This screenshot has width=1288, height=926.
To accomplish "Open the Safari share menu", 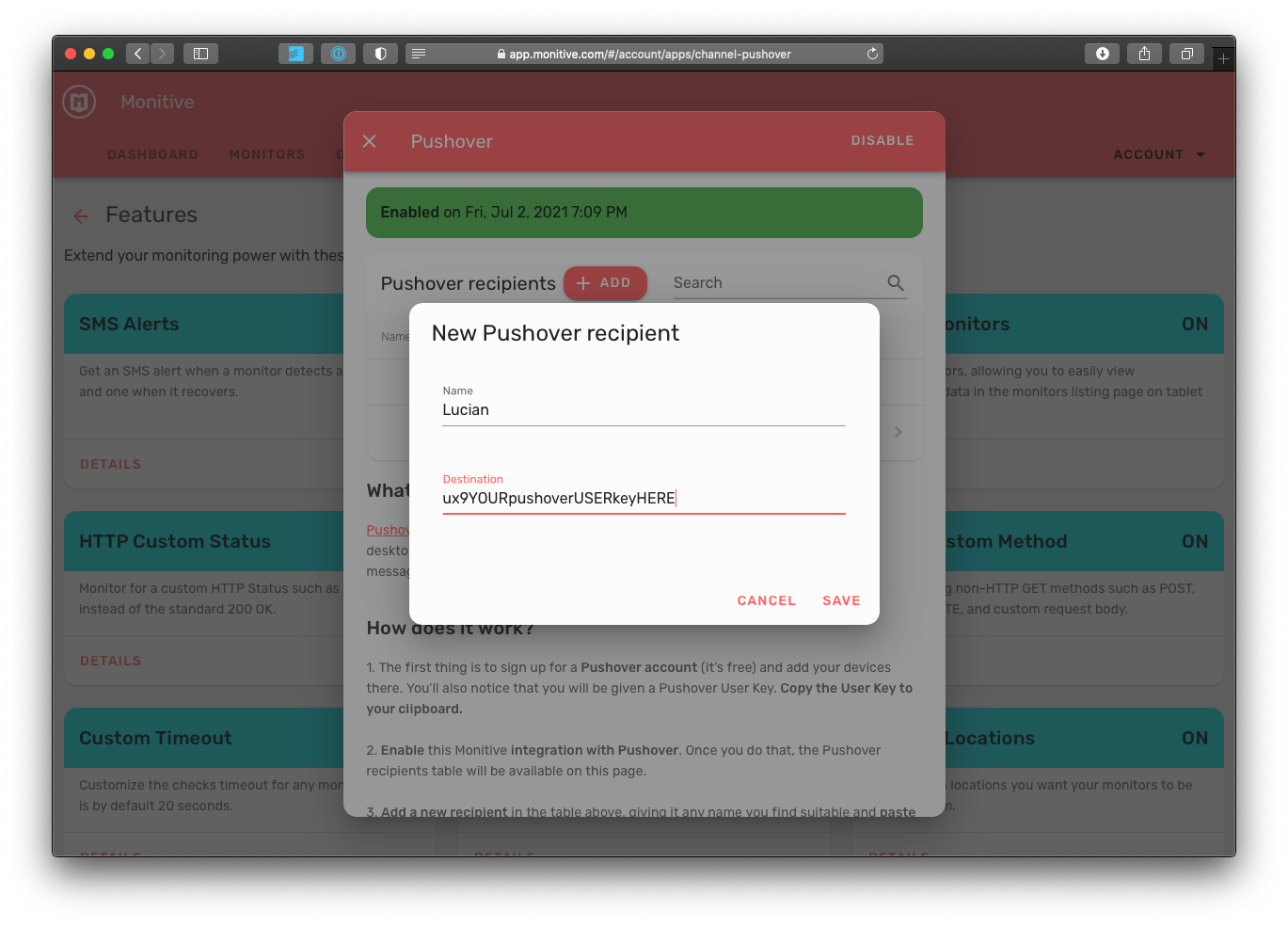I will tap(1144, 54).
